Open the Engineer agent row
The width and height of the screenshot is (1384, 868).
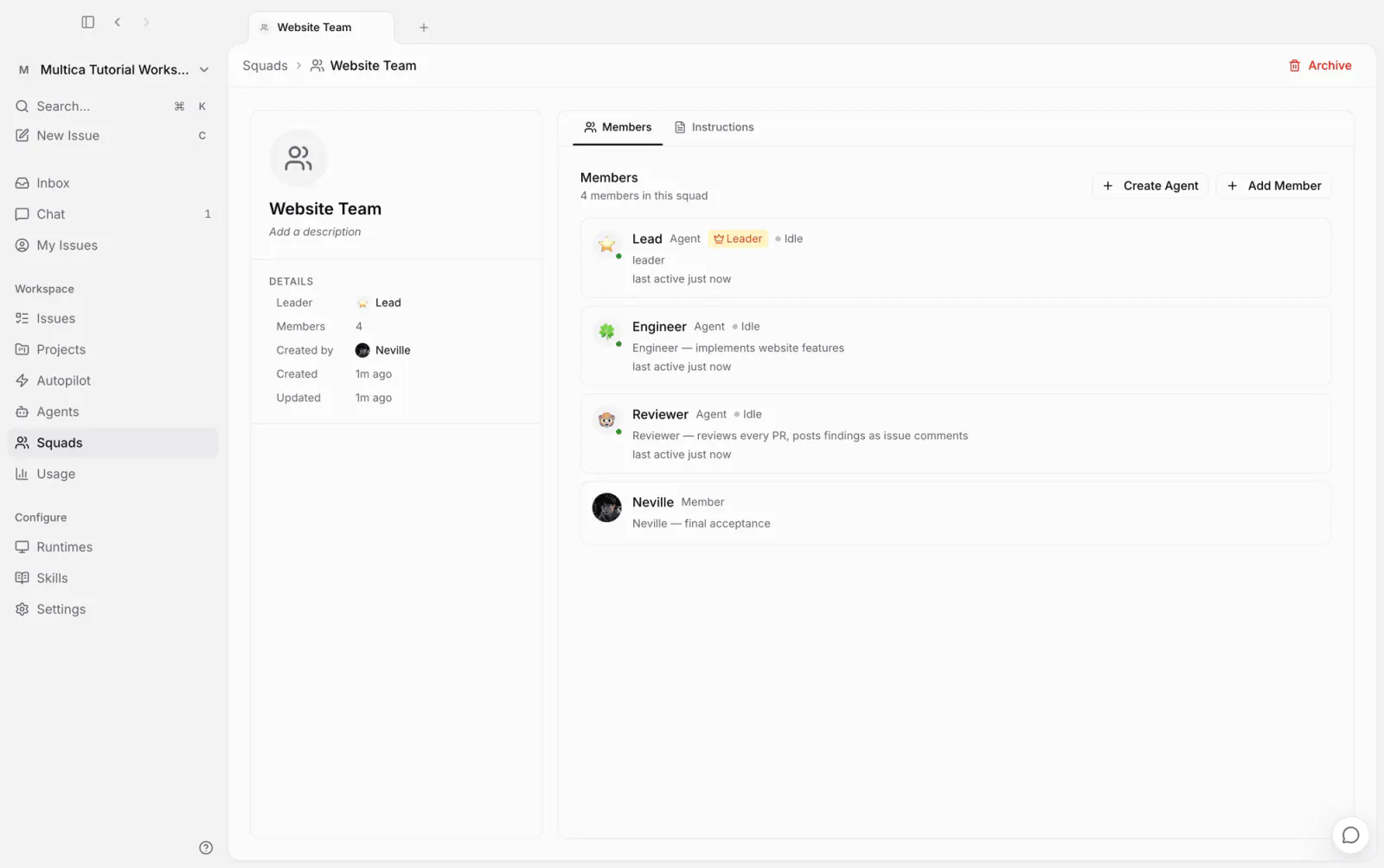coord(956,346)
